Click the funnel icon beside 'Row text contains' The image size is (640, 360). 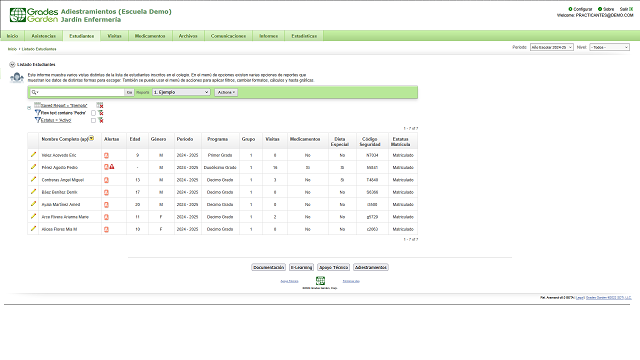[38, 113]
